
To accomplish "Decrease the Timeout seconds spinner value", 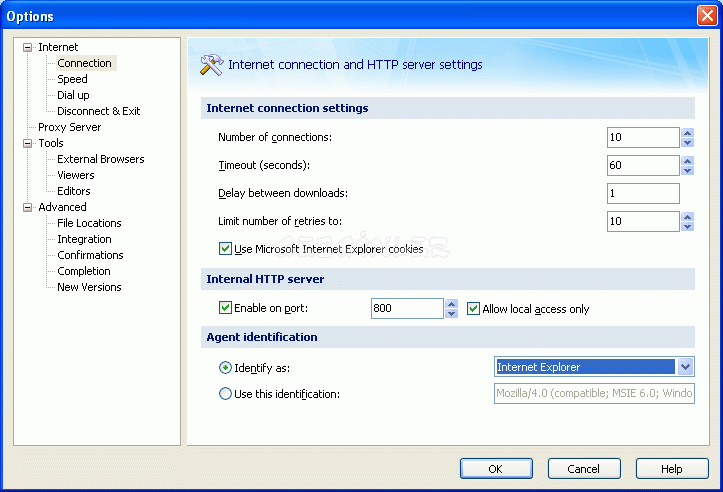I will point(687,171).
